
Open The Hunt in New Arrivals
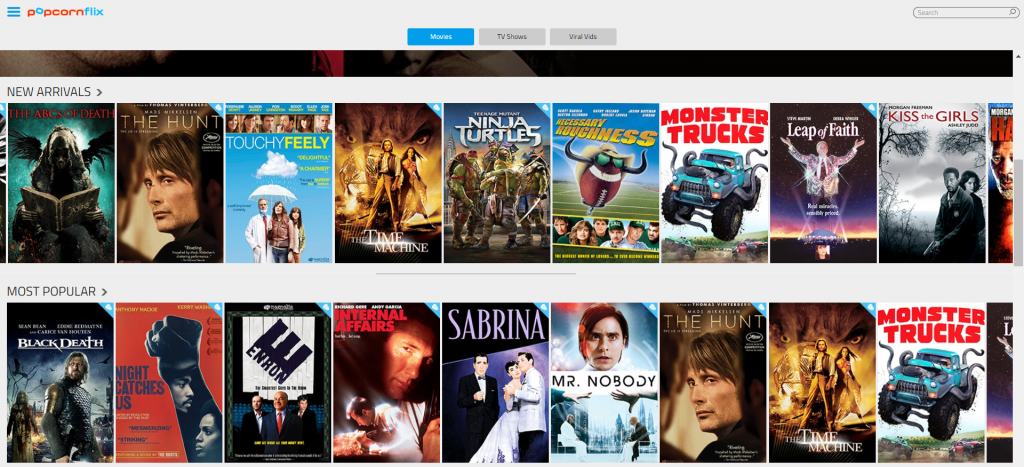170,183
